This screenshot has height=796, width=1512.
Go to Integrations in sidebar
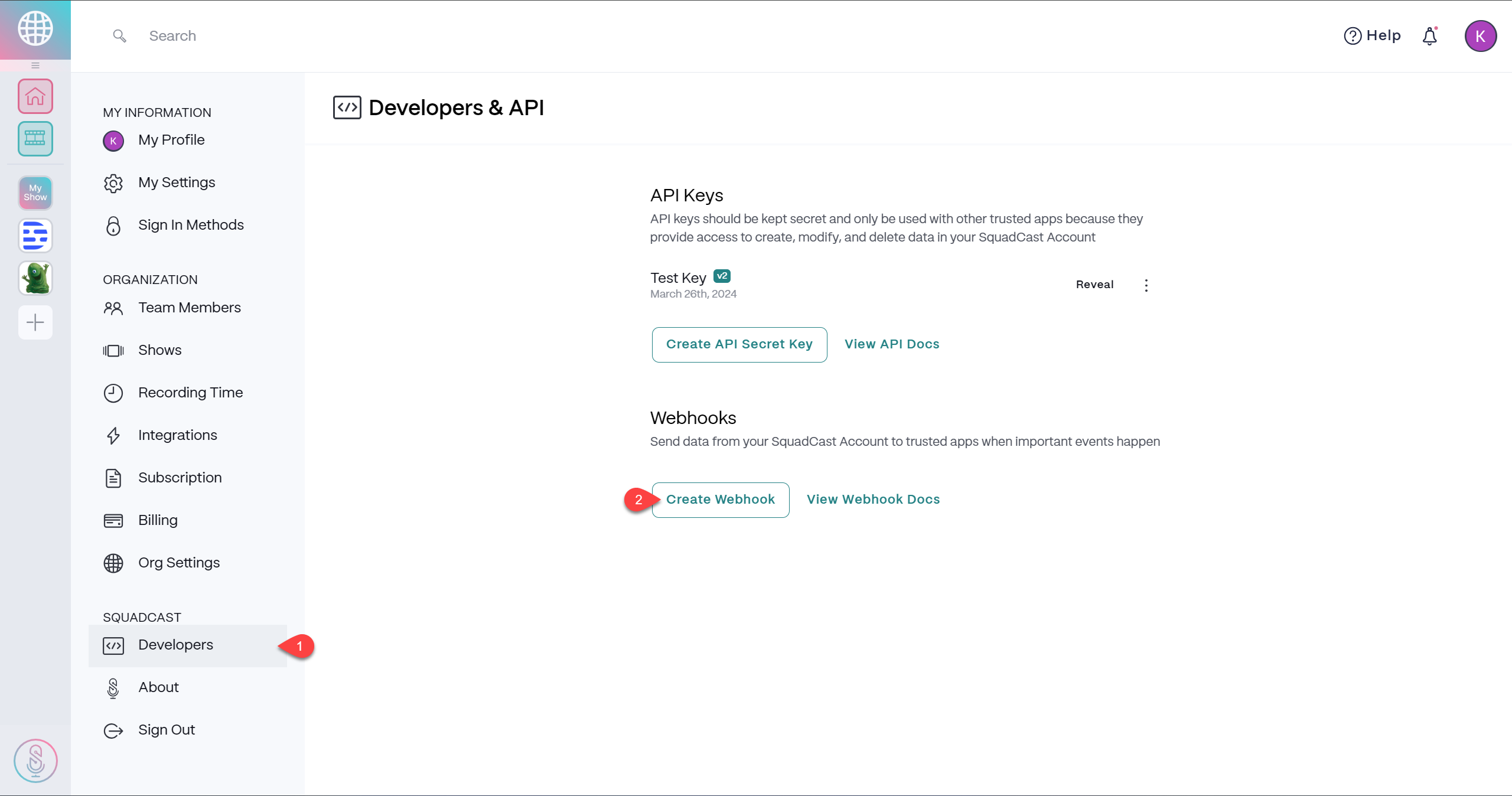point(177,435)
